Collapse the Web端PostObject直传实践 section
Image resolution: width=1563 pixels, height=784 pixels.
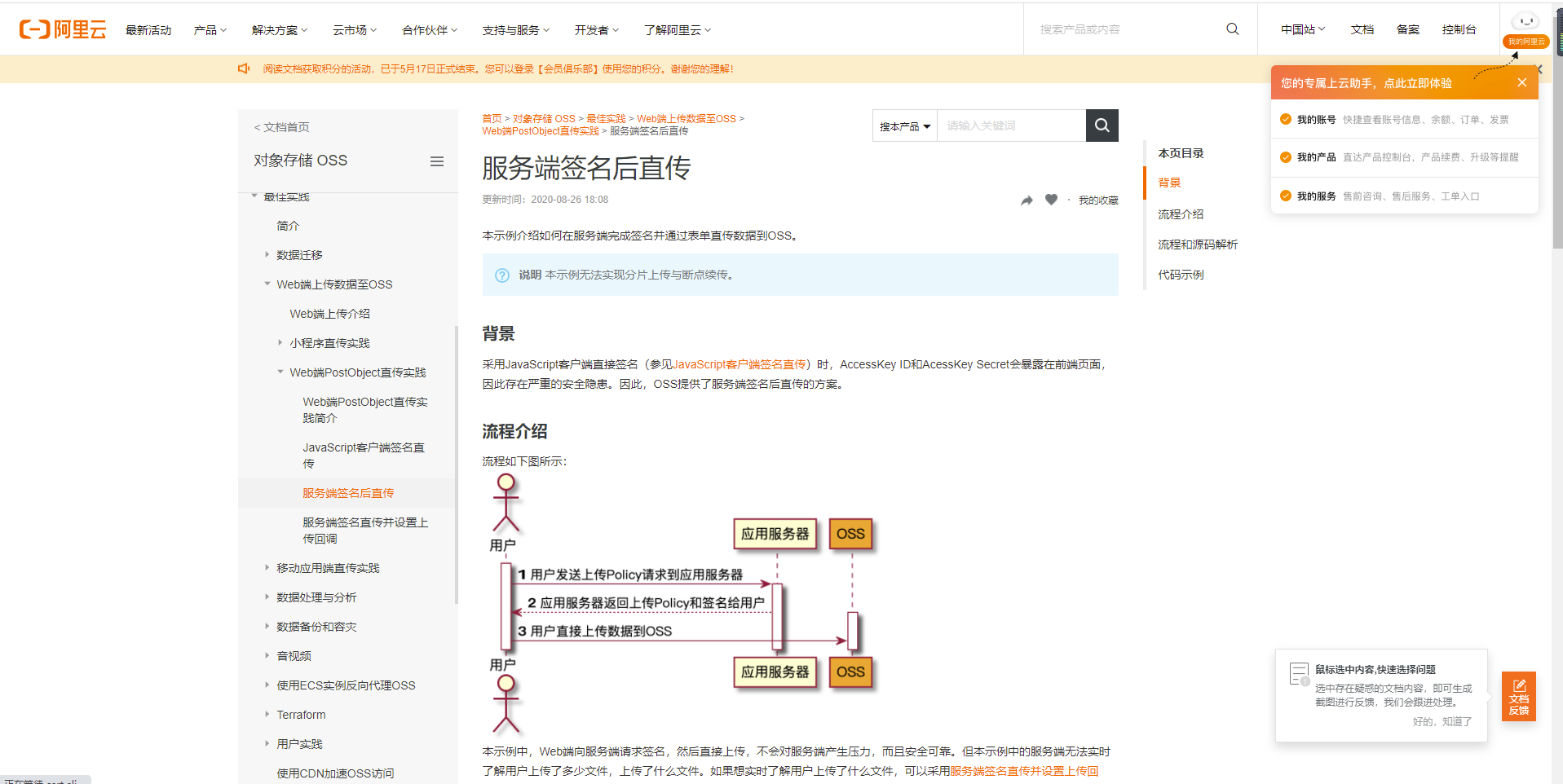point(280,372)
